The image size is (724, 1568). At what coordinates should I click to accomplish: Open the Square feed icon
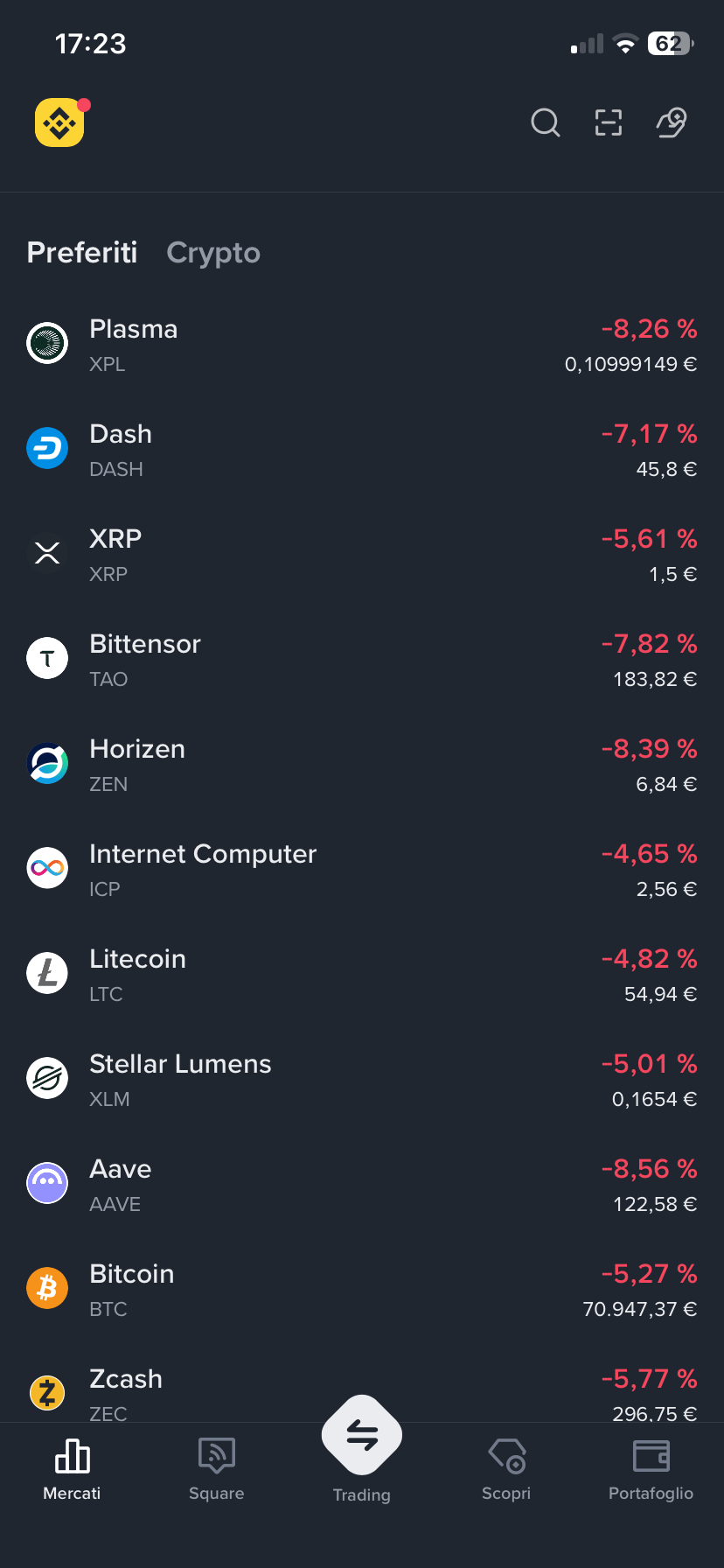click(216, 1456)
